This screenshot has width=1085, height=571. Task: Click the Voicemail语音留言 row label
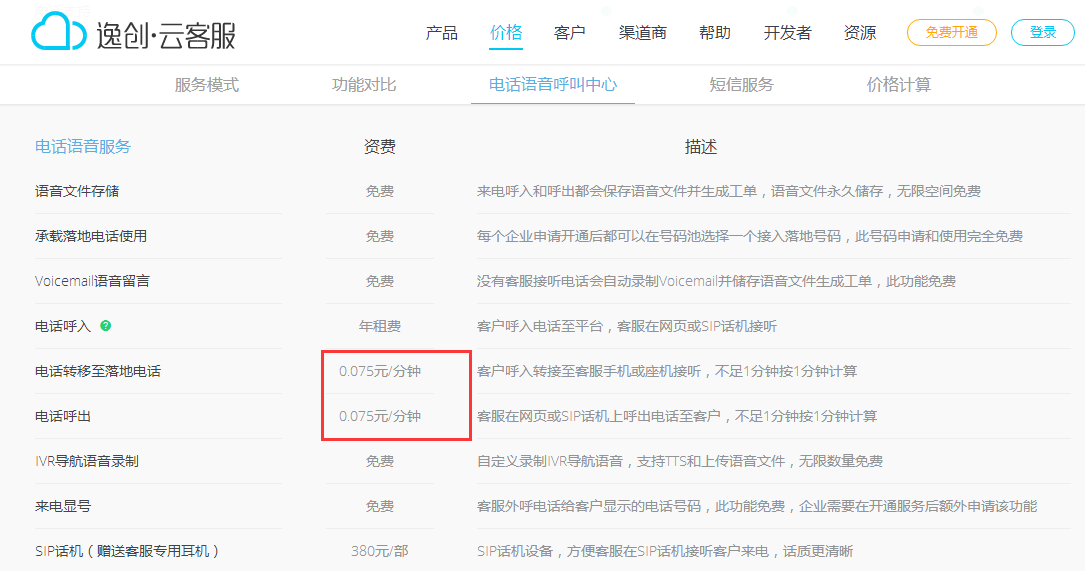tap(92, 281)
